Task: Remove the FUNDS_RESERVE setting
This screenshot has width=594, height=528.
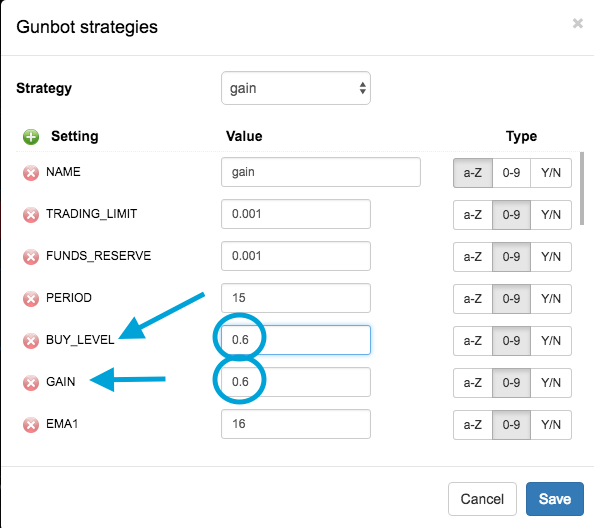Action: tap(31, 257)
